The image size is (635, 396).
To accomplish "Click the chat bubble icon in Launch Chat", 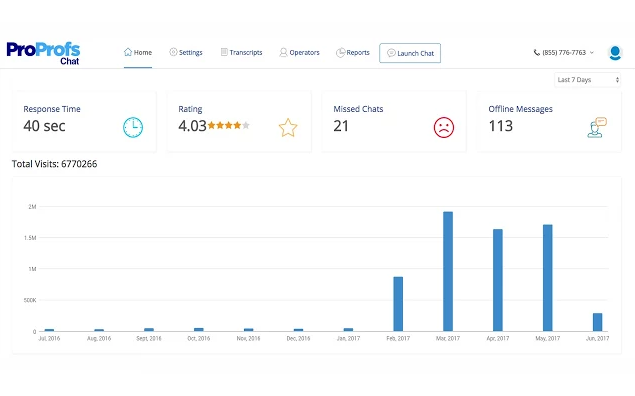I will [391, 53].
